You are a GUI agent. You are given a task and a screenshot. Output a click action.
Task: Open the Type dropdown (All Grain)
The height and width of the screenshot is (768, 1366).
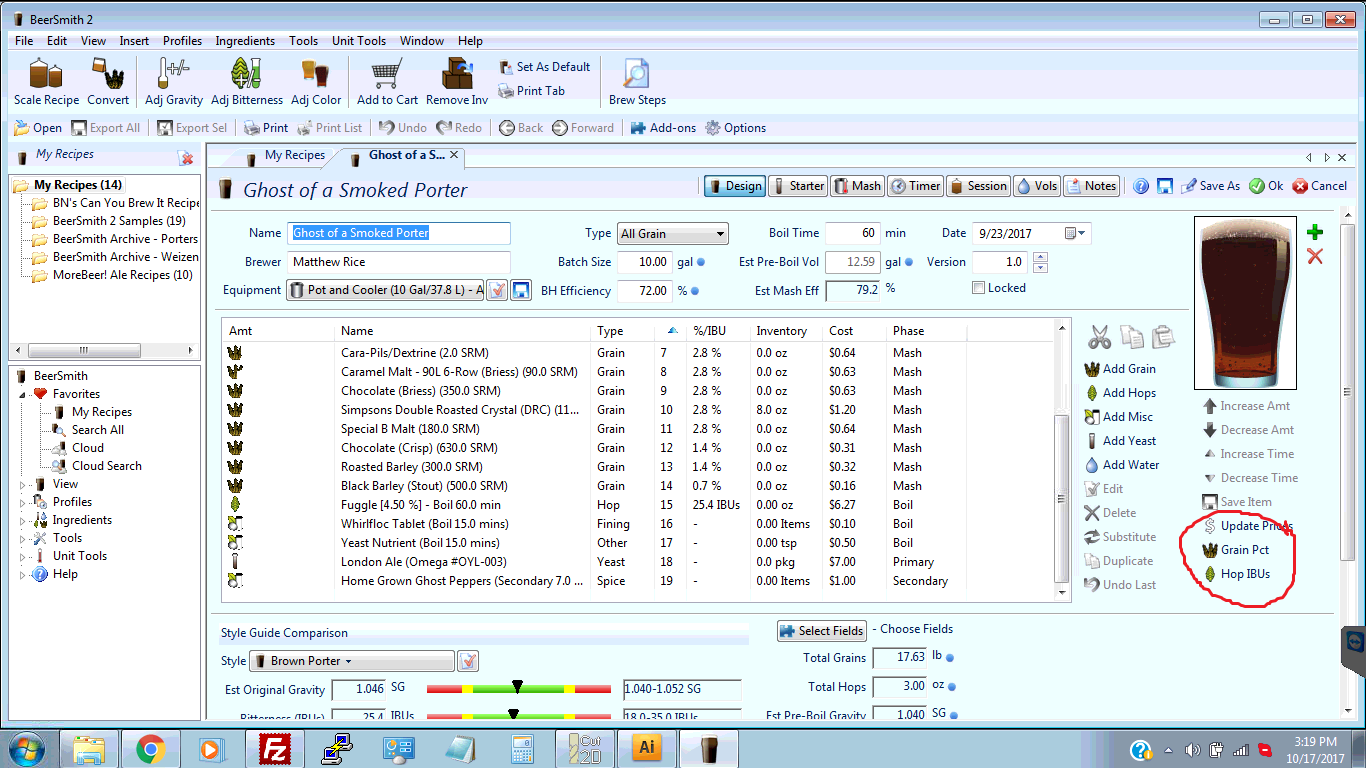pos(672,234)
